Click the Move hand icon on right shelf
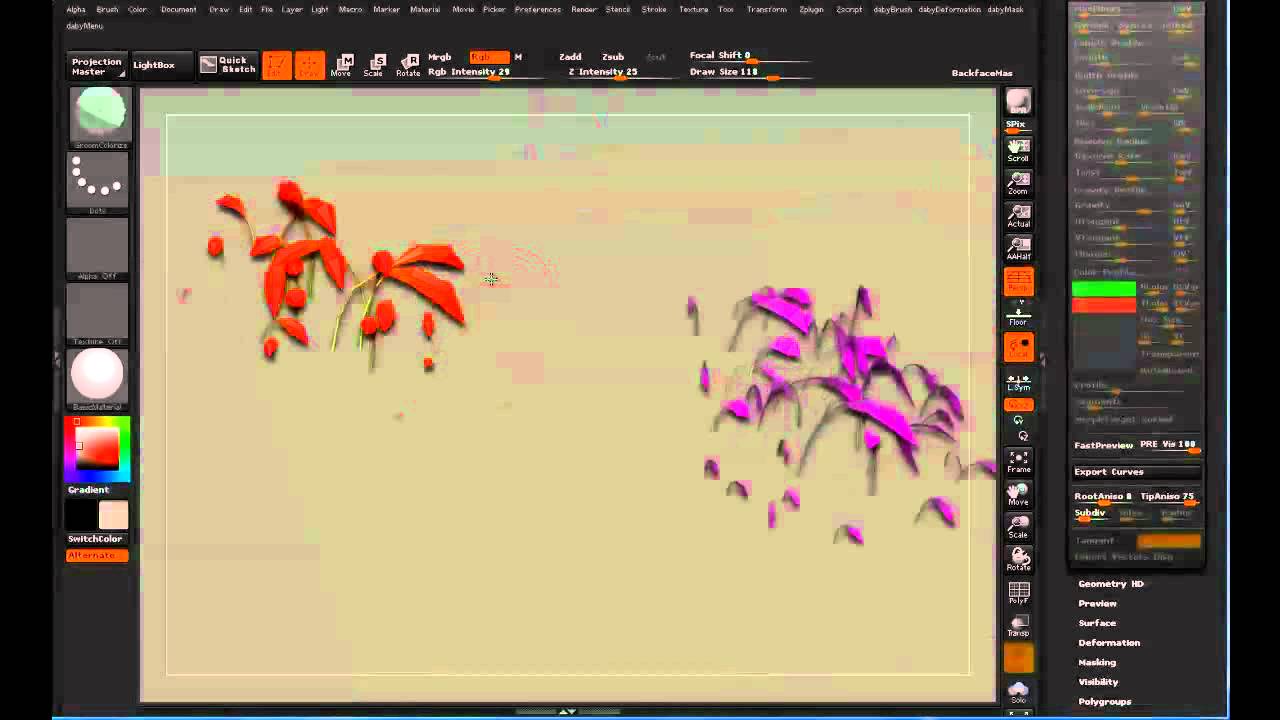Image resolution: width=1280 pixels, height=720 pixels. (1018, 494)
